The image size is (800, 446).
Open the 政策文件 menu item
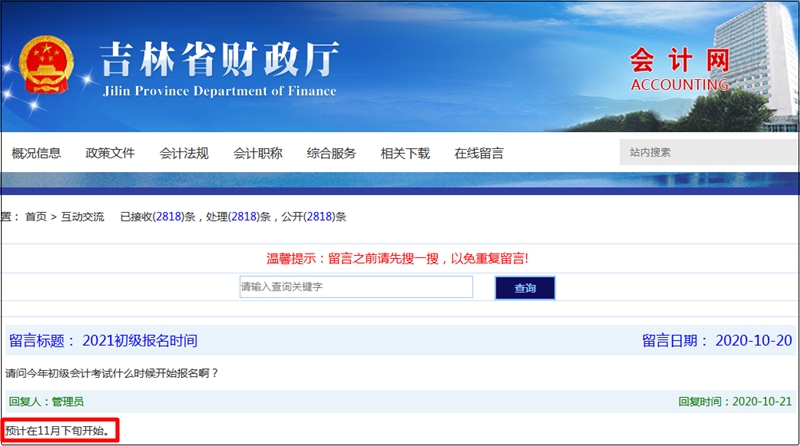110,153
